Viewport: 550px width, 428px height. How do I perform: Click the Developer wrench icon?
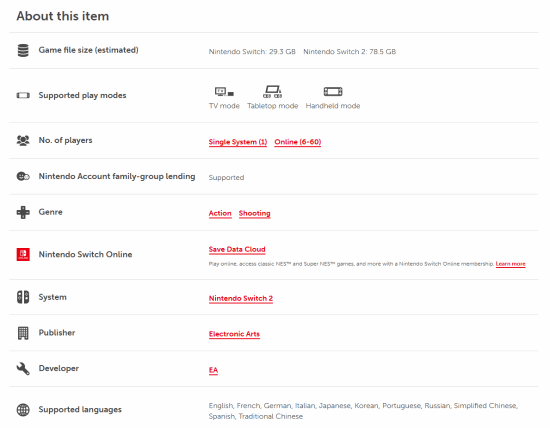23,369
